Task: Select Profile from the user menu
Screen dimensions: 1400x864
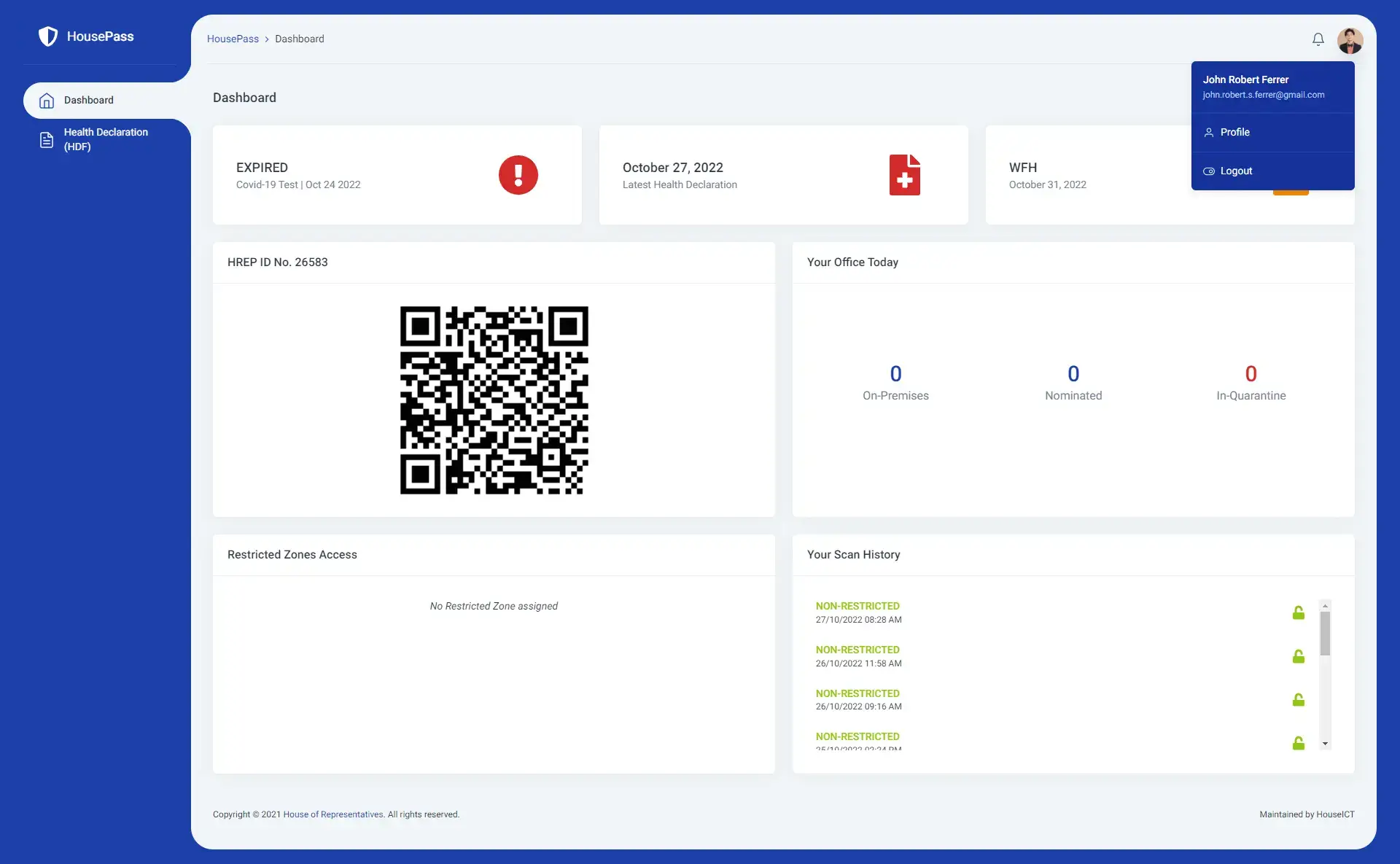Action: tap(1234, 133)
